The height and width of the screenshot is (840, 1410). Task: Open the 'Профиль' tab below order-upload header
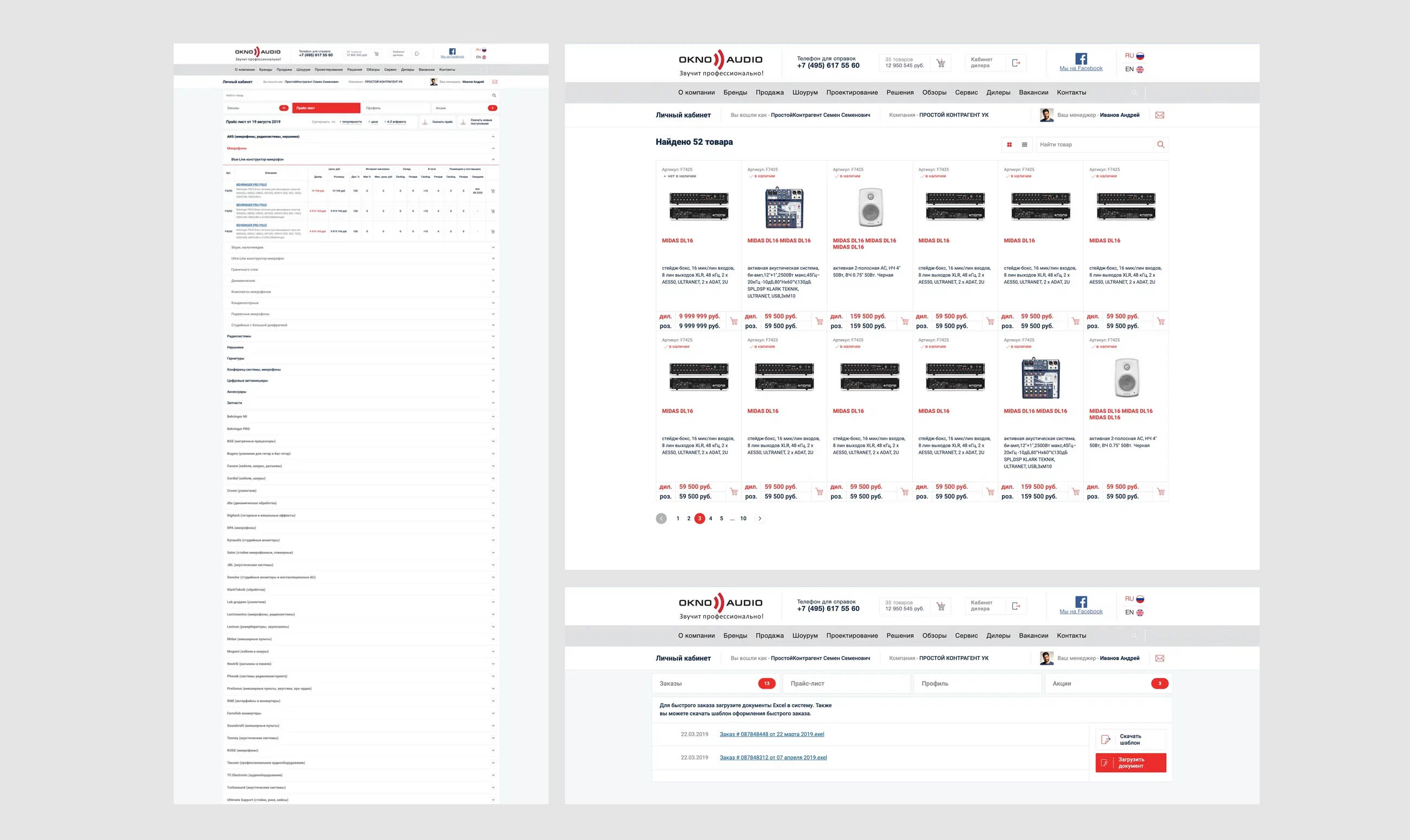(976, 683)
